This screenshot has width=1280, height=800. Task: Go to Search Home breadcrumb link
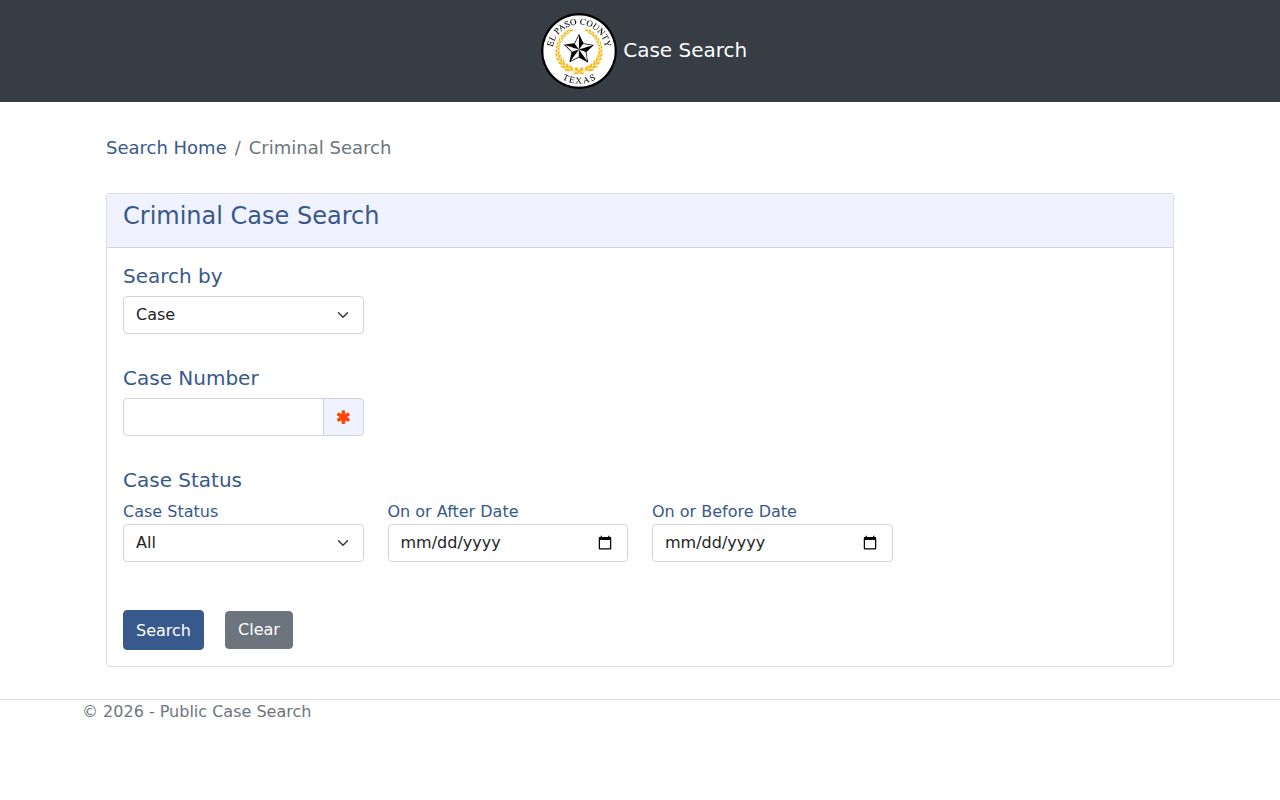[x=166, y=148]
